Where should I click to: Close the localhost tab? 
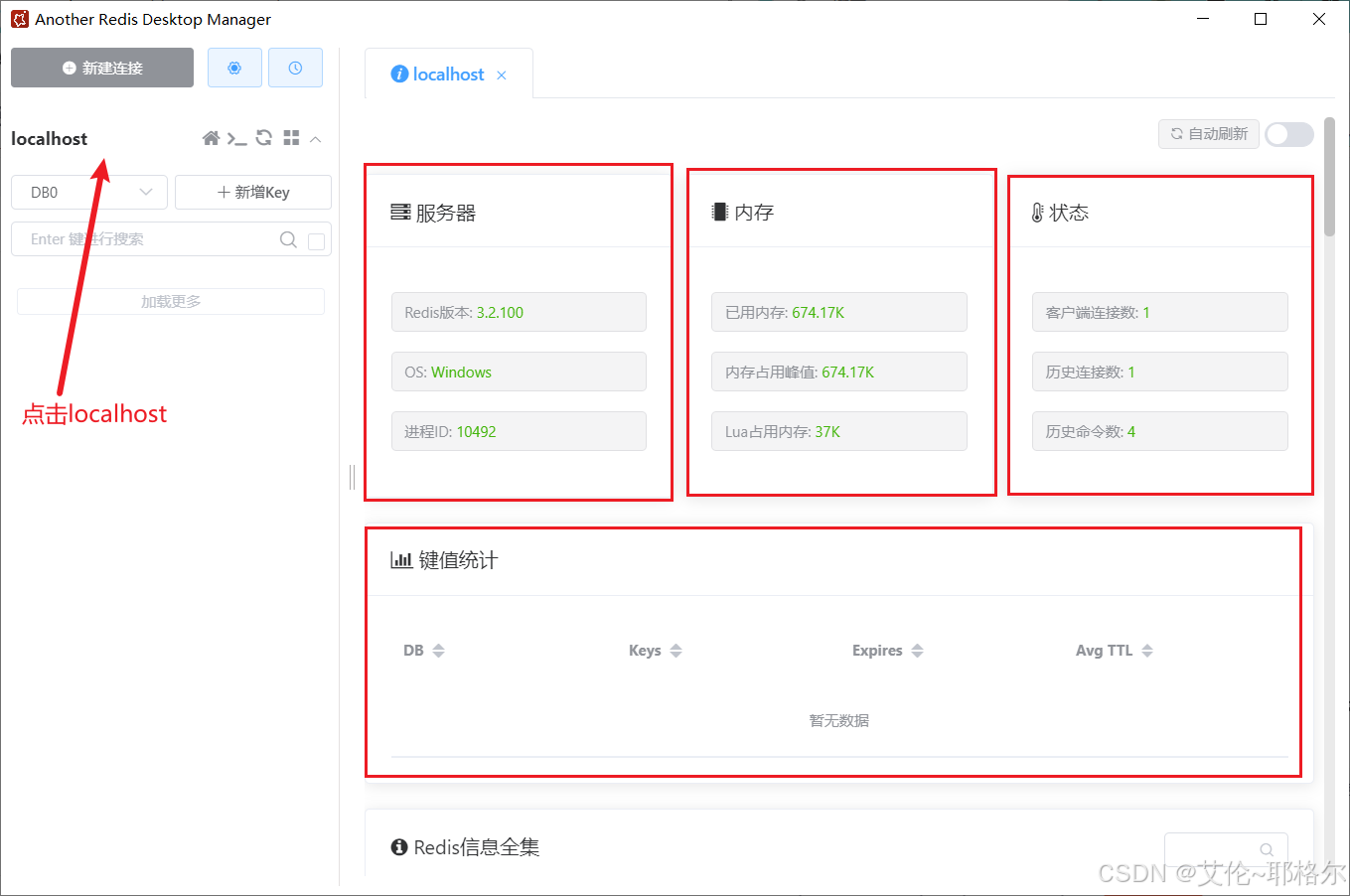tap(501, 74)
